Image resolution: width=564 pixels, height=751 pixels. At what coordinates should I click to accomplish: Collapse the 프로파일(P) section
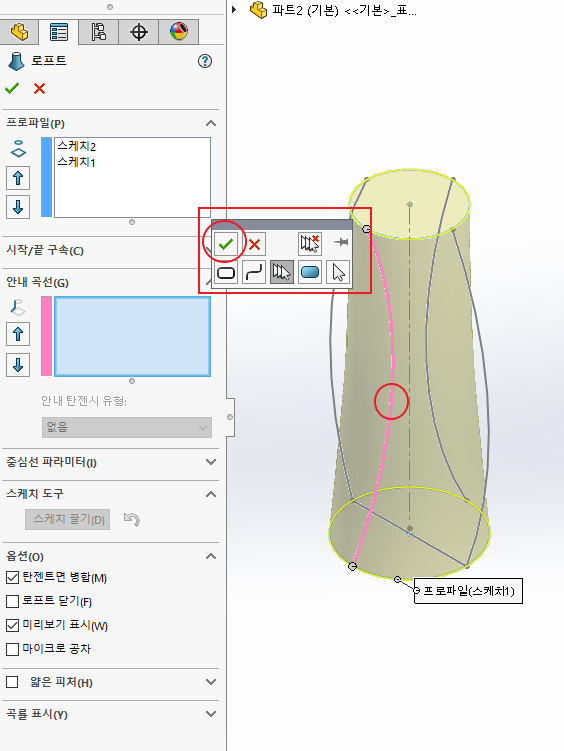[x=211, y=124]
